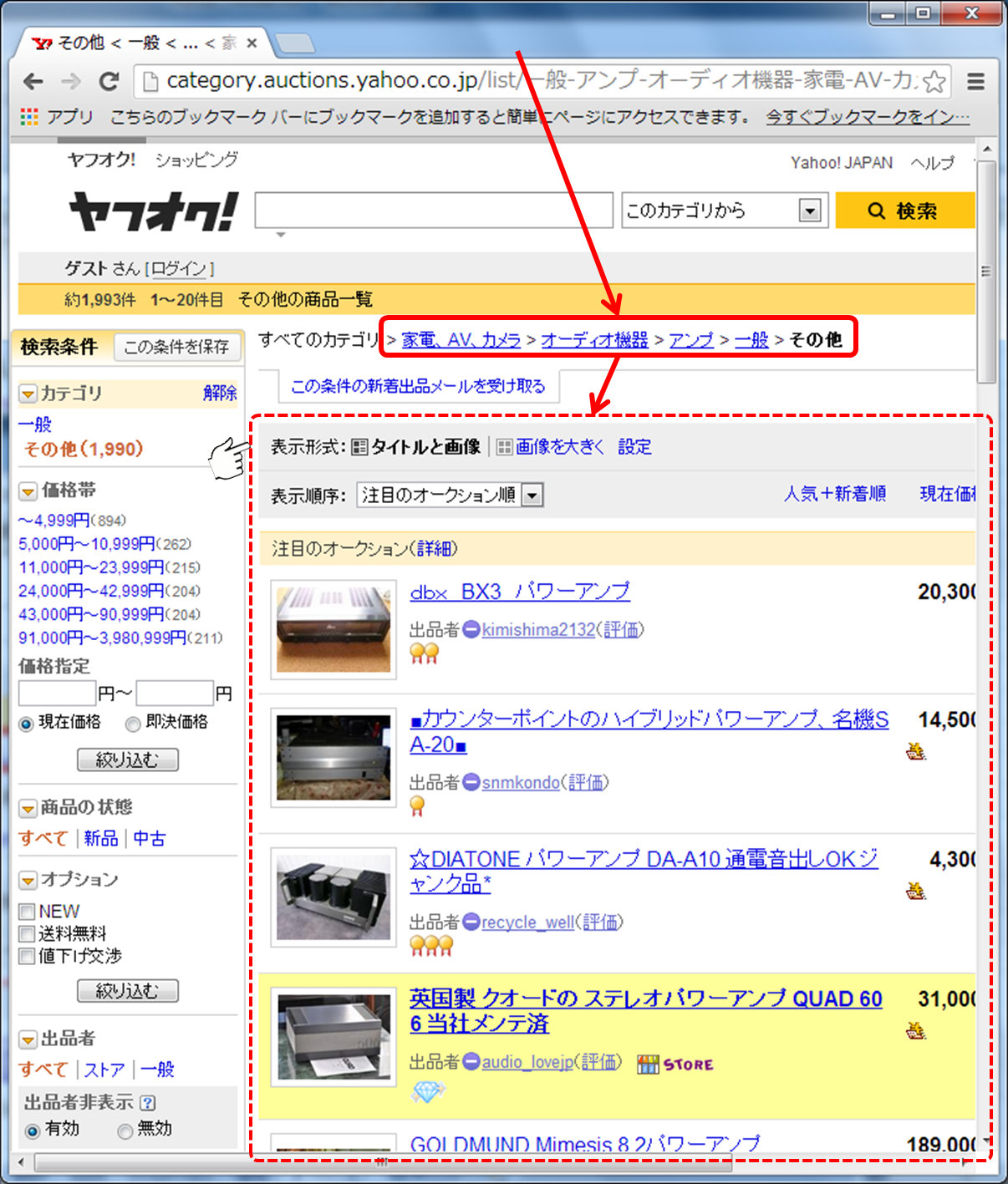Click the アプリ apps grid icon
The image size is (1008, 1184).
[x=29, y=117]
